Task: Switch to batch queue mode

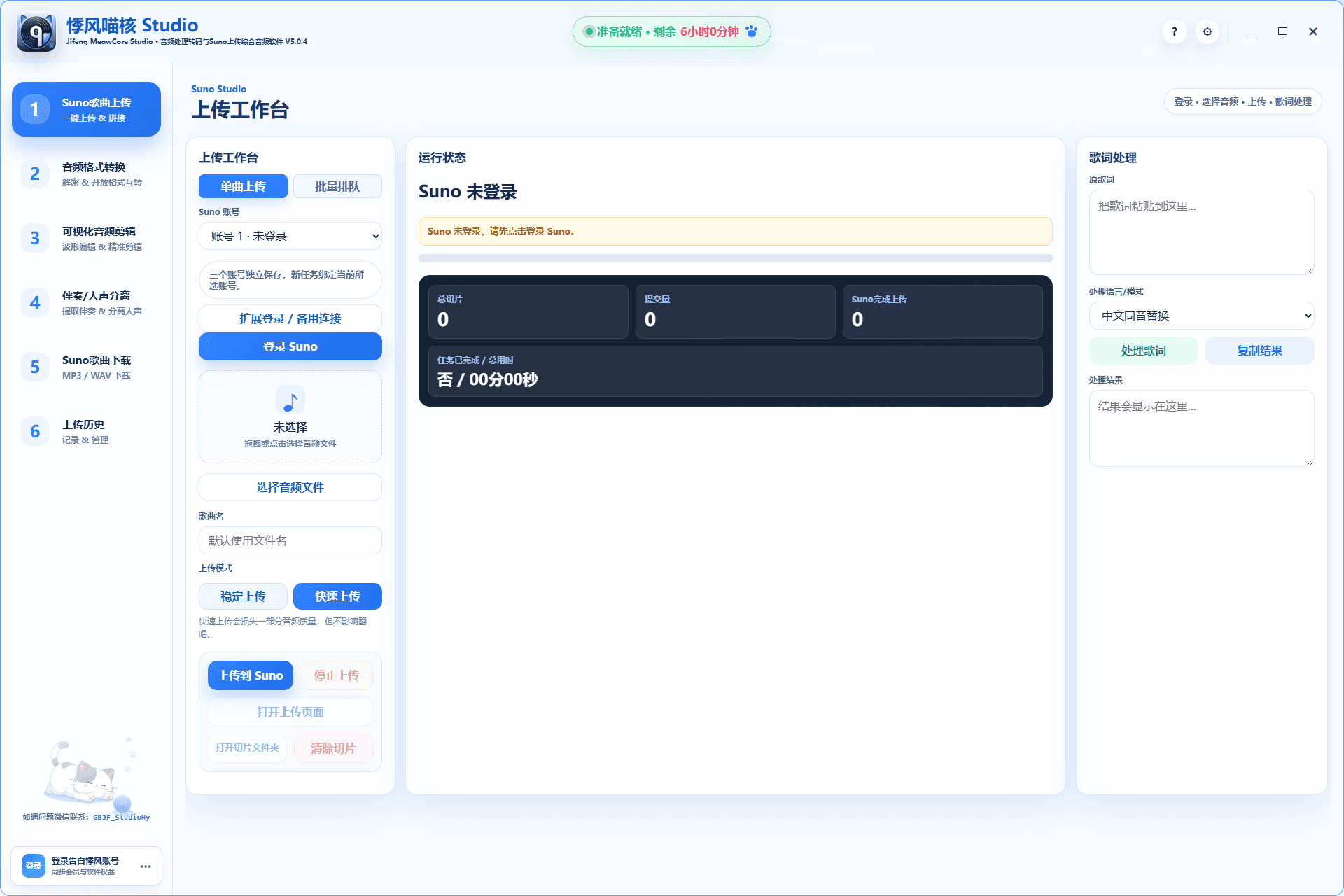Action: (337, 186)
